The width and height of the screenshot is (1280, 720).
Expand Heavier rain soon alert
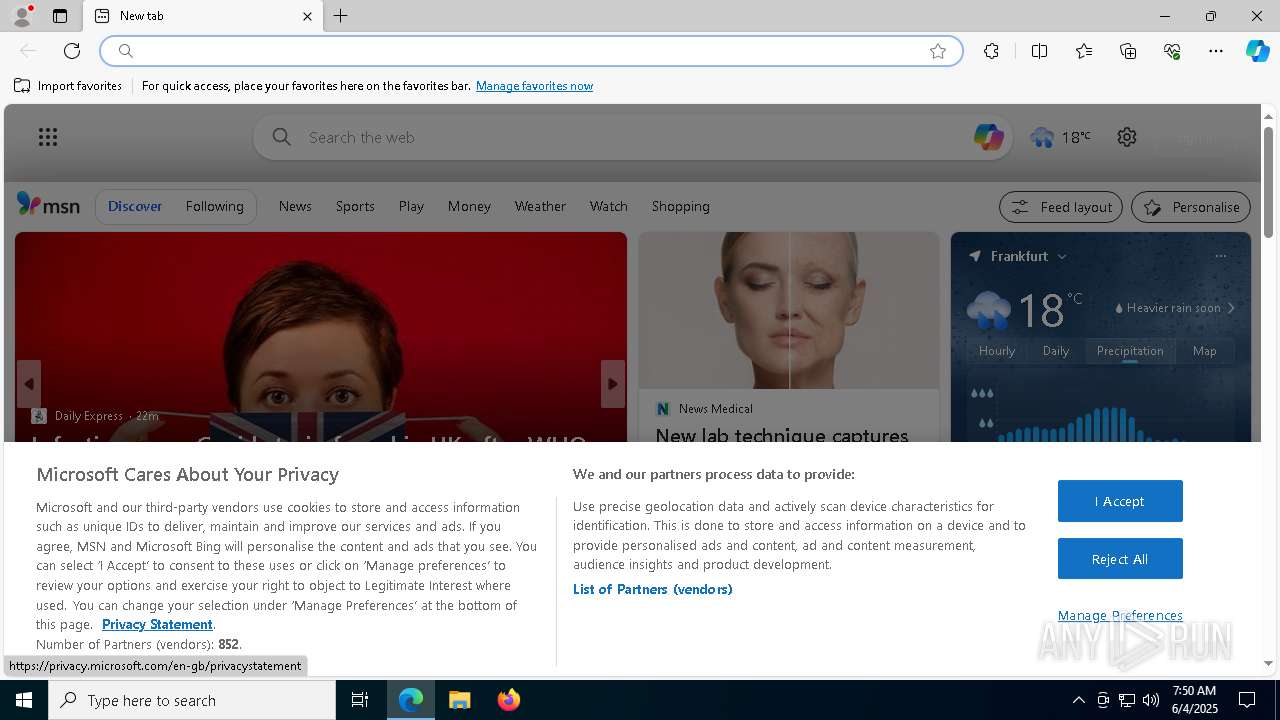pos(1176,308)
